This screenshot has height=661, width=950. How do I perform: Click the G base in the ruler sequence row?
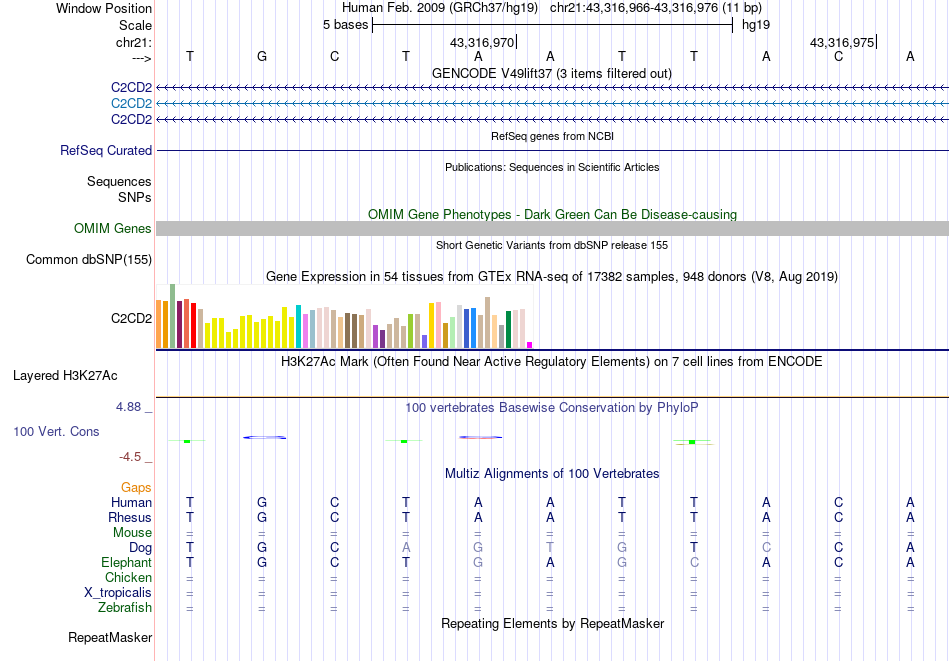tap(262, 56)
